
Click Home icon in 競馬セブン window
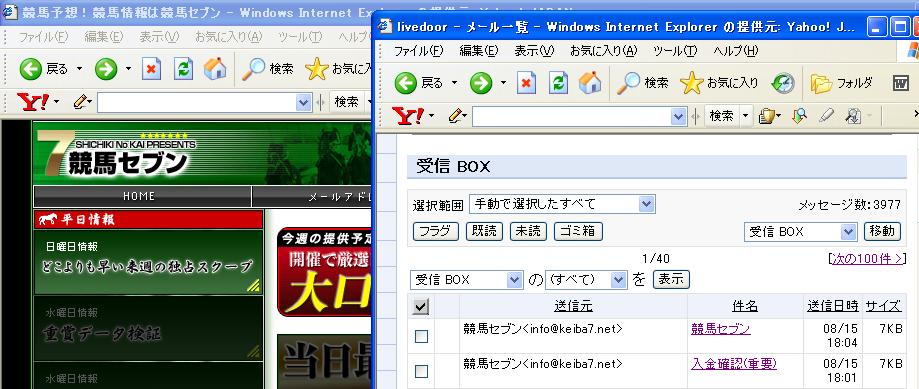[215, 69]
